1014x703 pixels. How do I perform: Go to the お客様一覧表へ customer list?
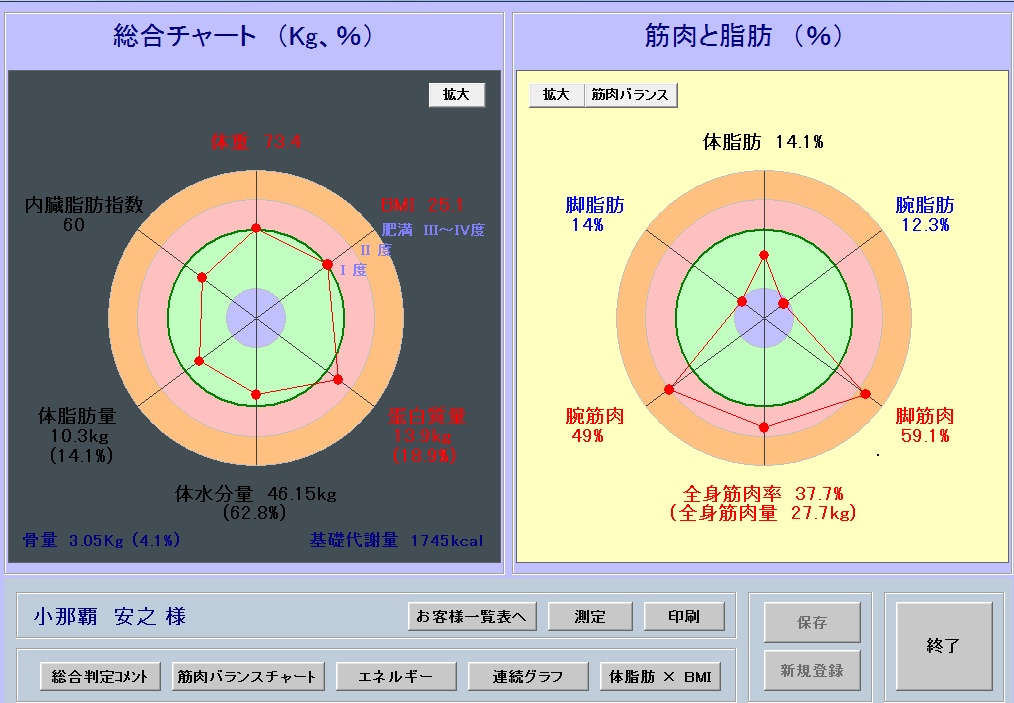pyautogui.click(x=472, y=617)
